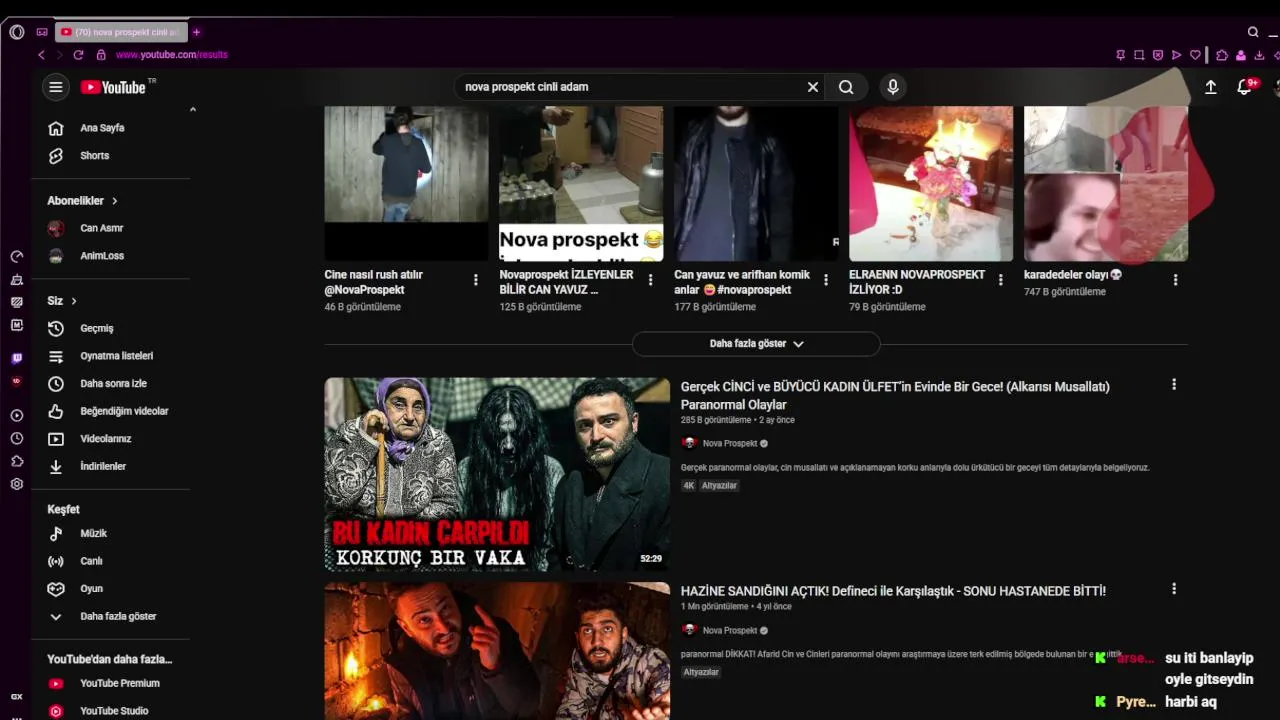Add a new browser tab with plus
This screenshot has width=1280, height=720.
196,32
